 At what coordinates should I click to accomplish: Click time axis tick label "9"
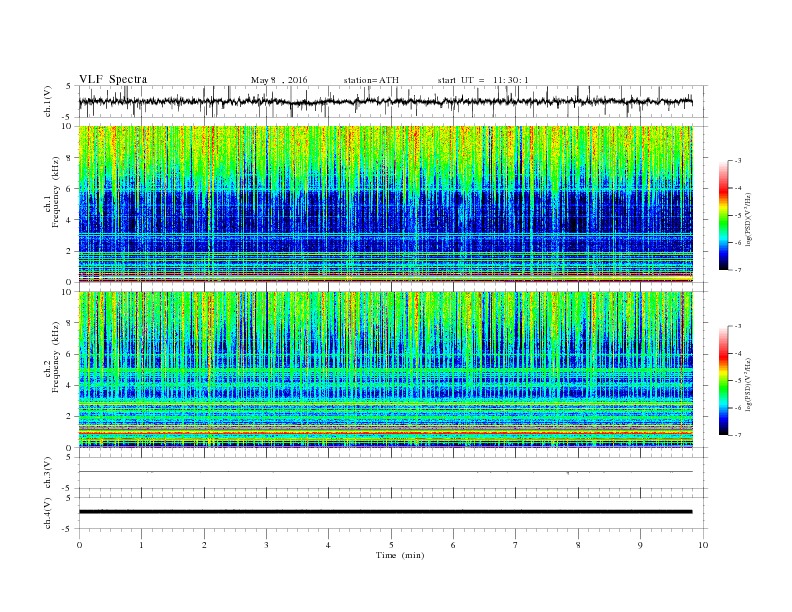[640, 545]
